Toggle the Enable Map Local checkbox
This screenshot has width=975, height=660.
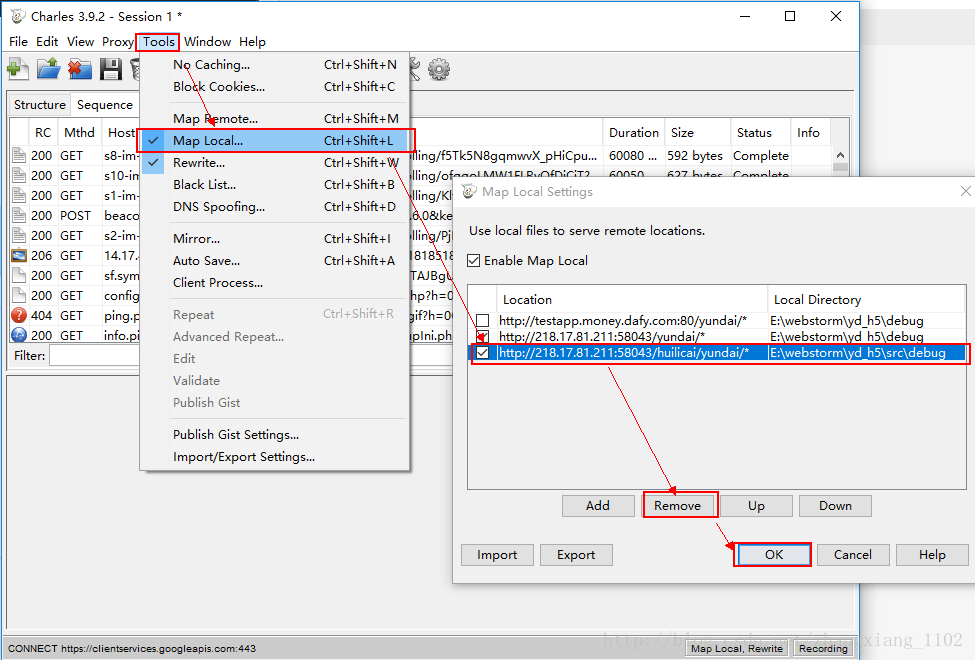tap(474, 261)
